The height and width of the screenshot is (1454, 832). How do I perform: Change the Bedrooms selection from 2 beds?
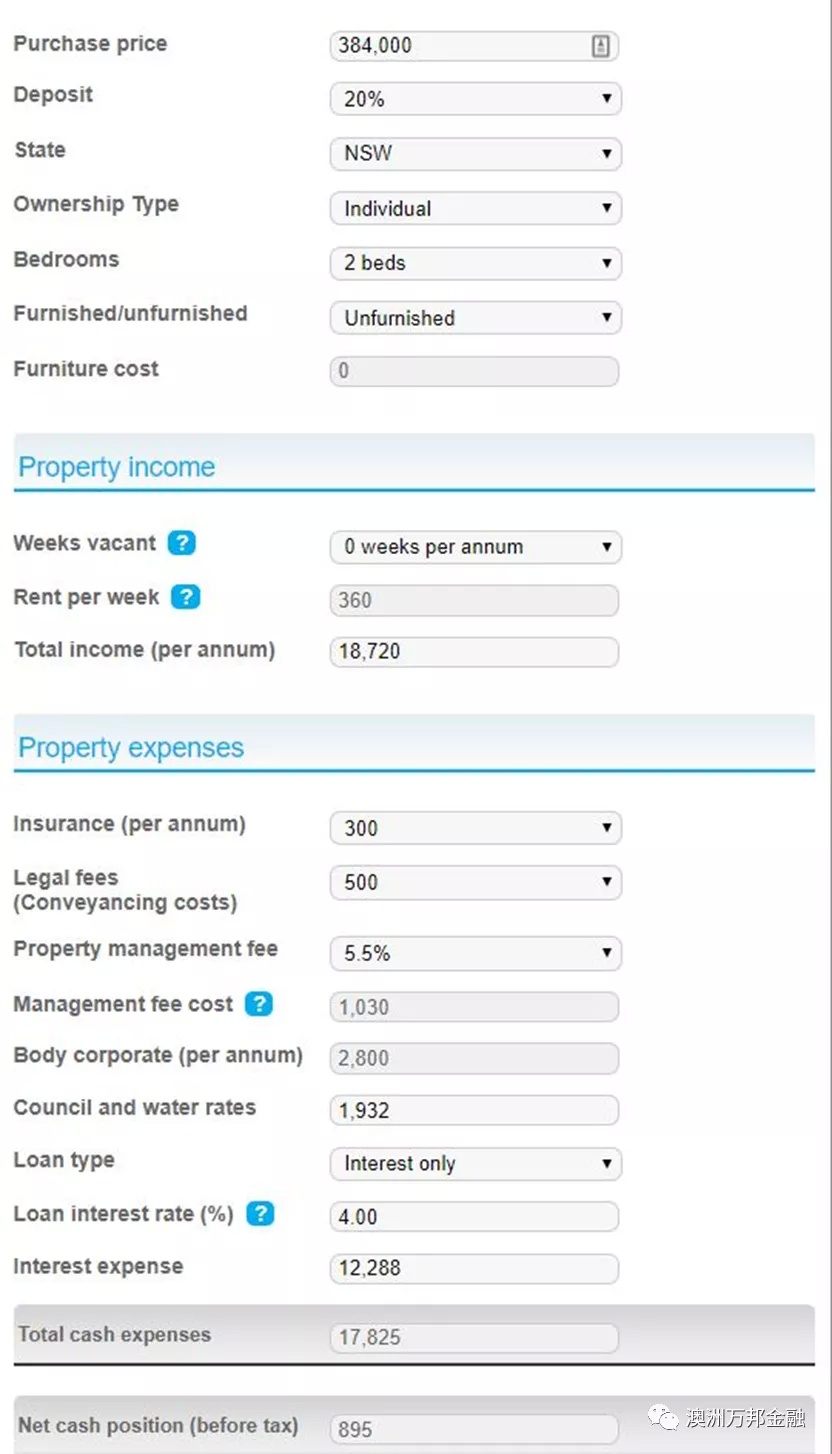(476, 263)
